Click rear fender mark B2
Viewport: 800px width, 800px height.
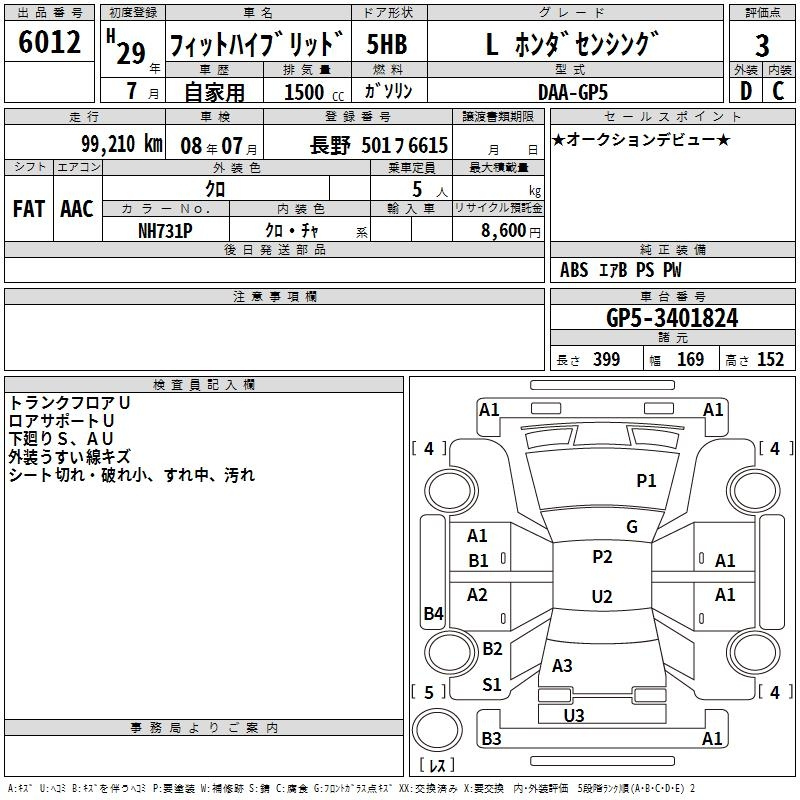tap(492, 649)
